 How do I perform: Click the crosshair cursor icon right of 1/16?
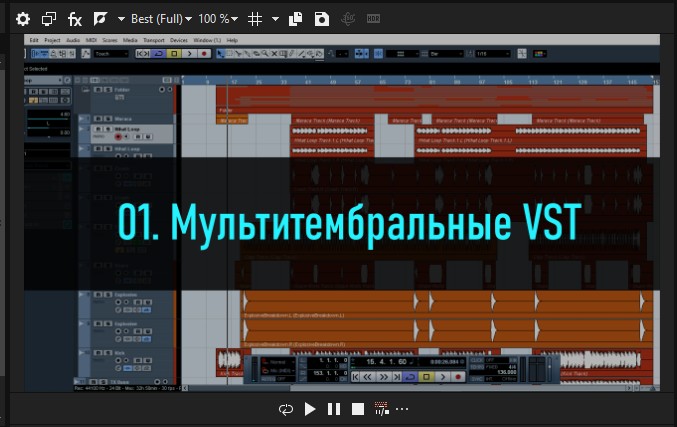coord(522,54)
